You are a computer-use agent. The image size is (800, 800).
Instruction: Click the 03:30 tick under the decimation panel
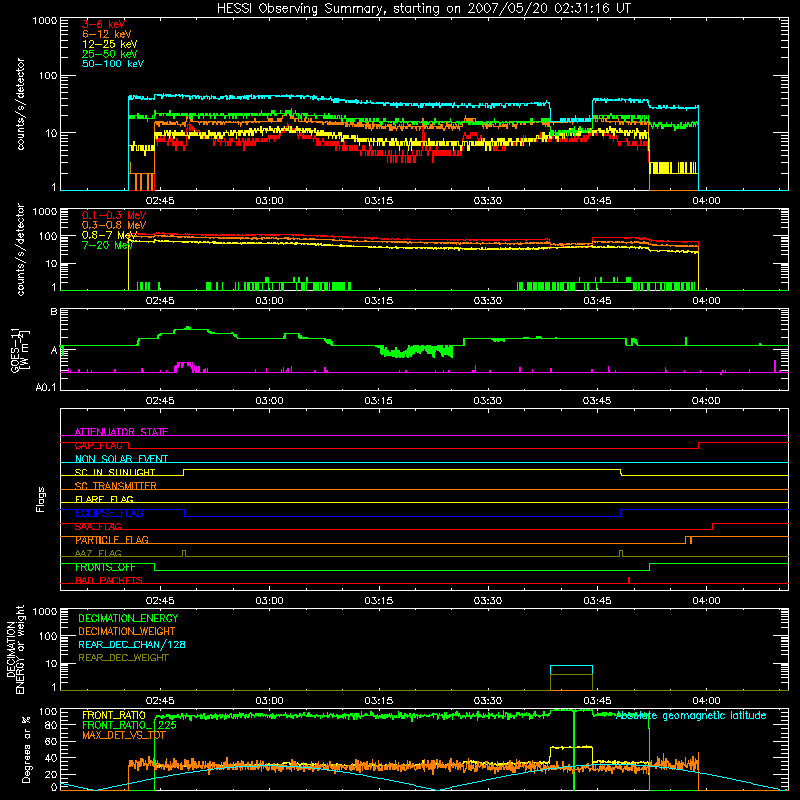487,701
